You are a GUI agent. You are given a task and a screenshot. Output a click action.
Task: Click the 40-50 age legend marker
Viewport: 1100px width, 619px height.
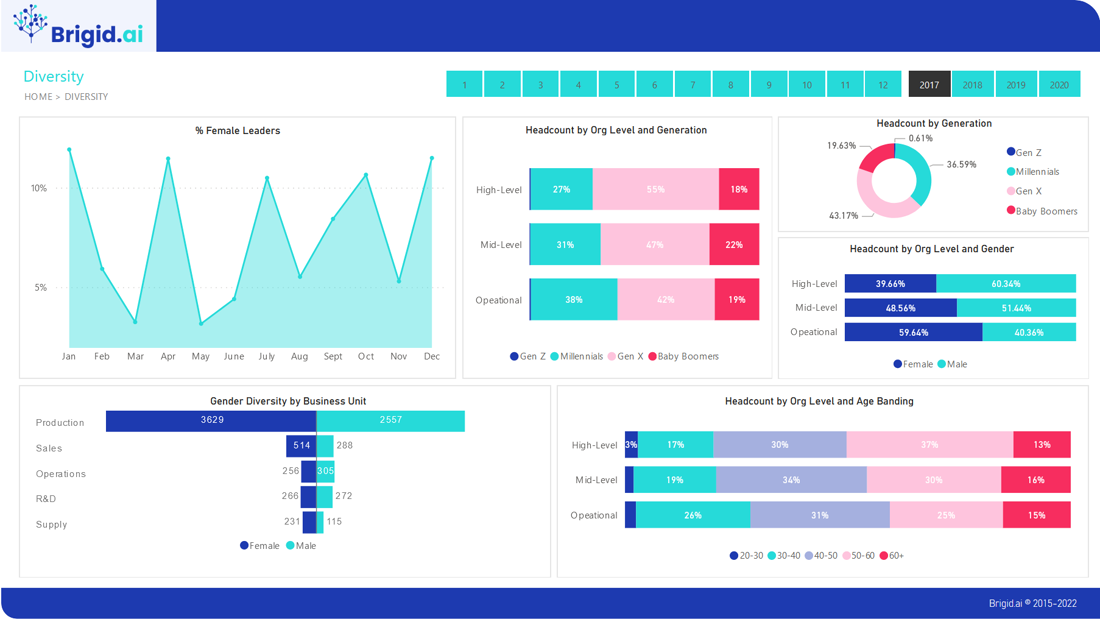click(x=809, y=556)
